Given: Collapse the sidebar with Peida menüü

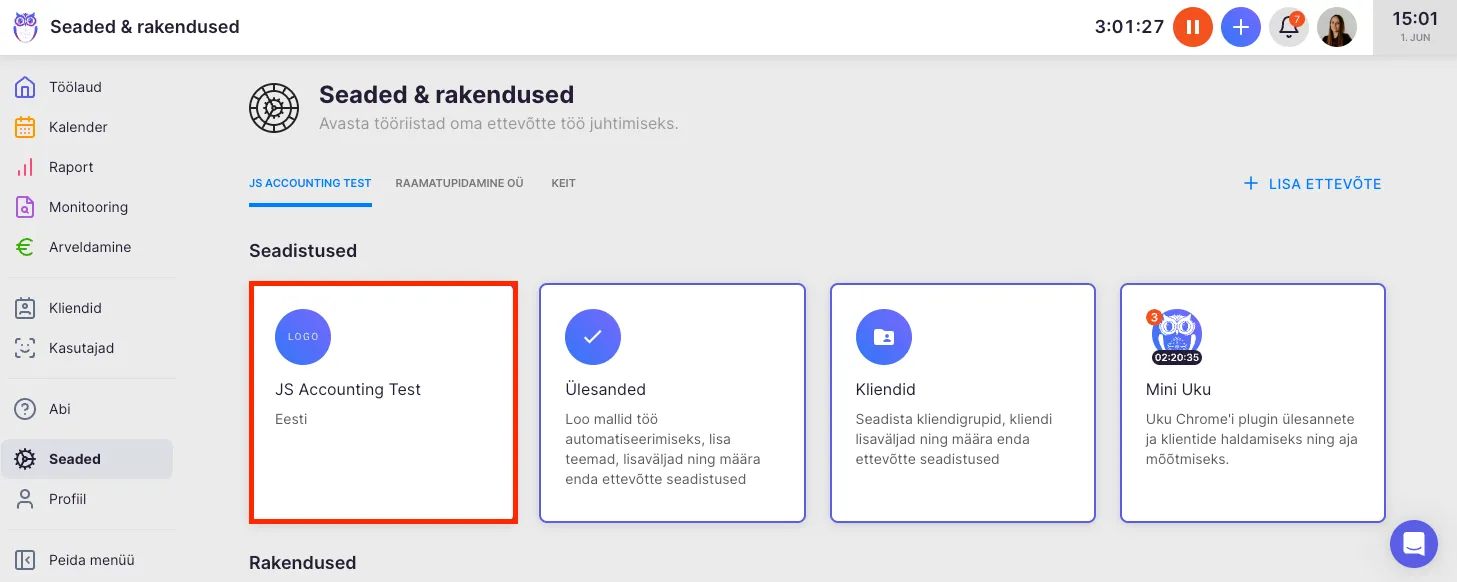Looking at the screenshot, I should [90, 560].
